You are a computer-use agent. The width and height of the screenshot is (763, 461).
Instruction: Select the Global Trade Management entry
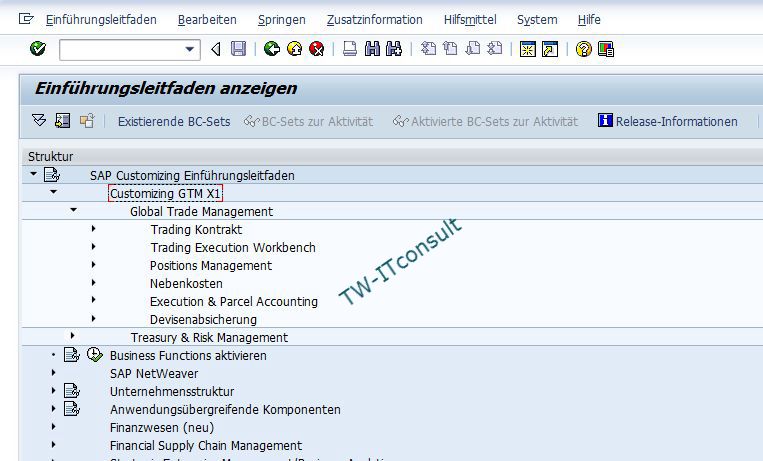tap(201, 211)
